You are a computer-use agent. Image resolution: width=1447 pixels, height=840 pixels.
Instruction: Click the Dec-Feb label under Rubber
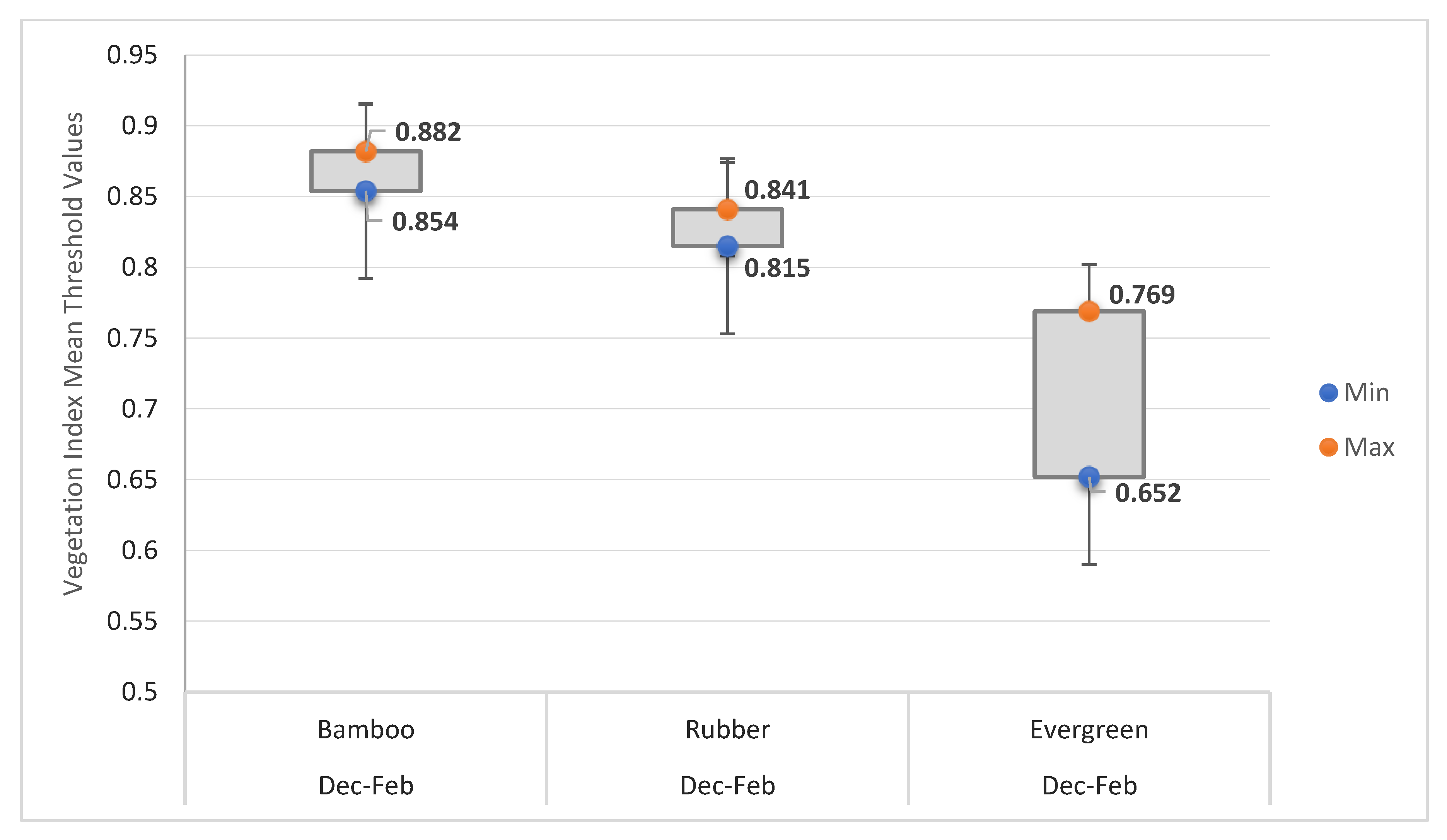tap(727, 785)
